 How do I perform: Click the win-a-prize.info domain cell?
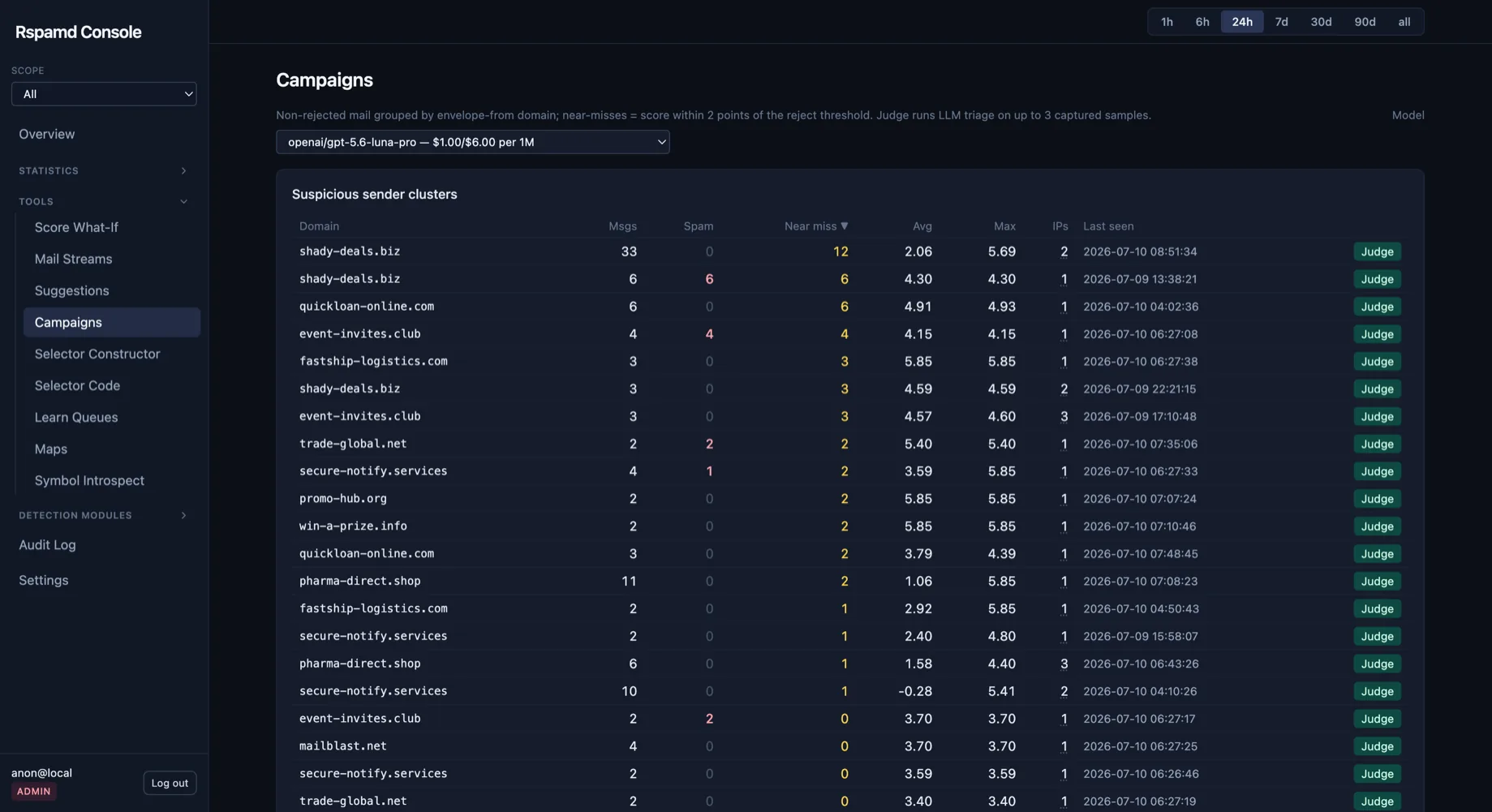click(353, 526)
